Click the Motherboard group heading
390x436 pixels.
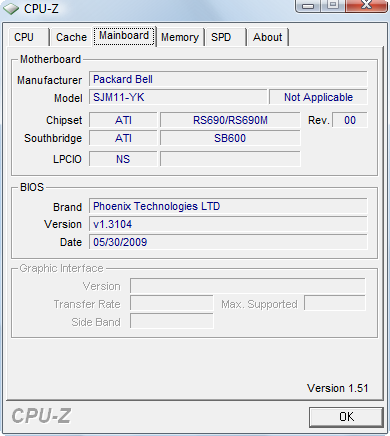[x=50, y=59]
